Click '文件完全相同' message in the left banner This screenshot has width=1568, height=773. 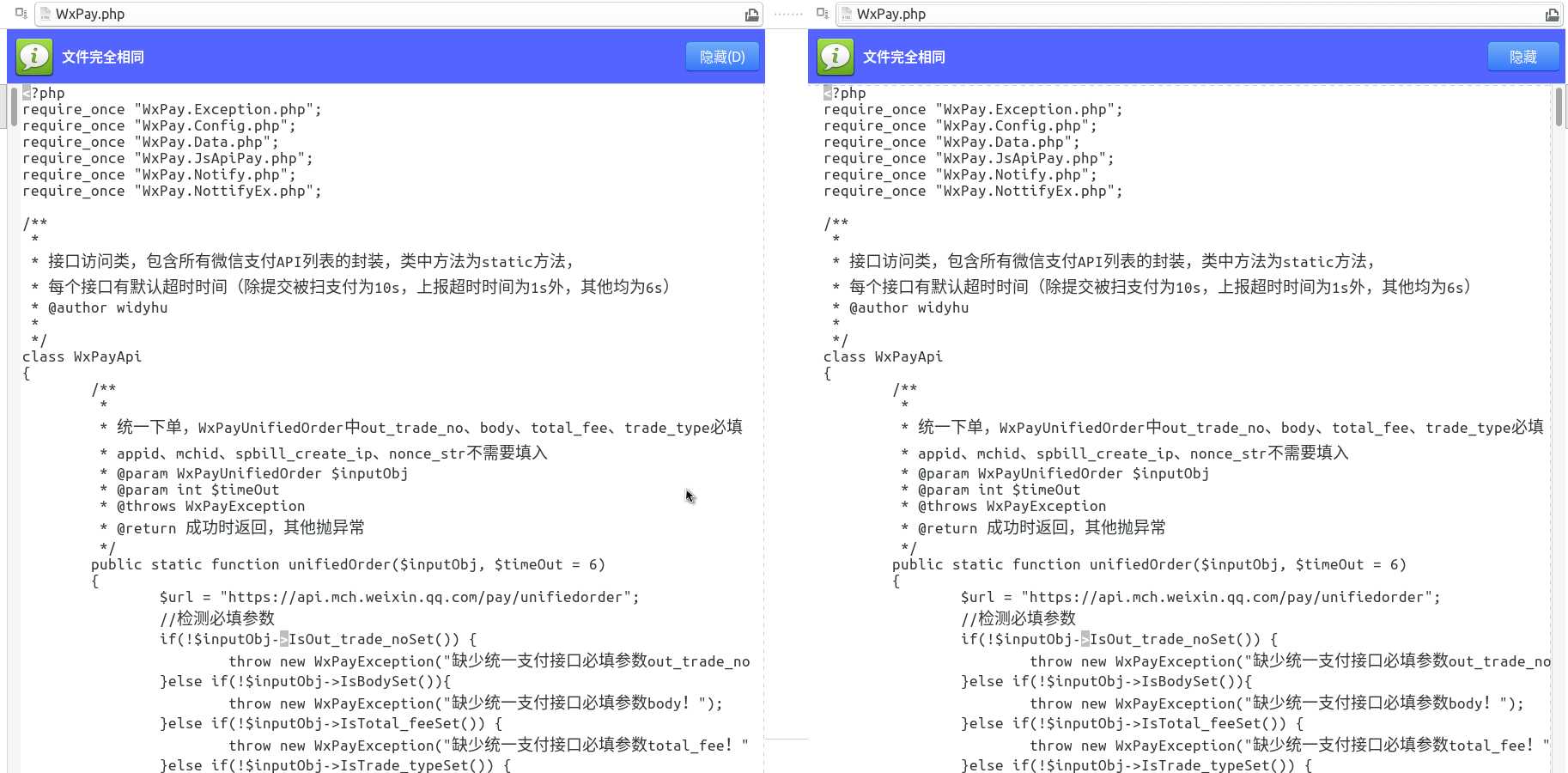point(103,57)
